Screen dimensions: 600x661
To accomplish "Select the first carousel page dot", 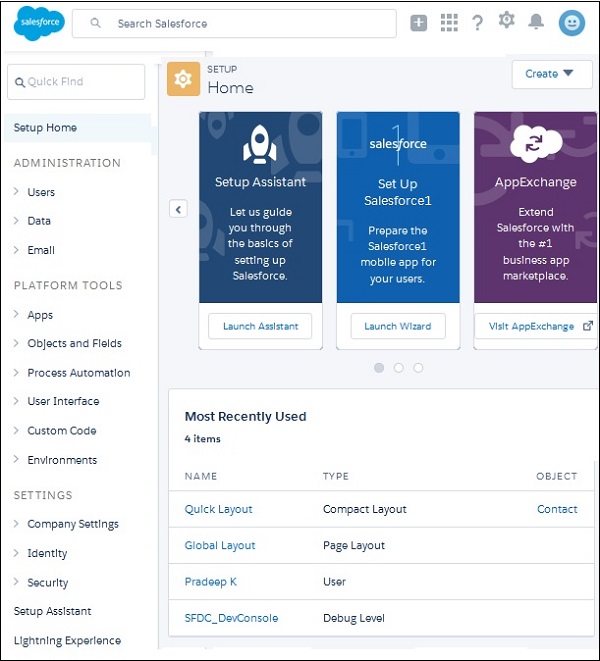I will coord(379,368).
